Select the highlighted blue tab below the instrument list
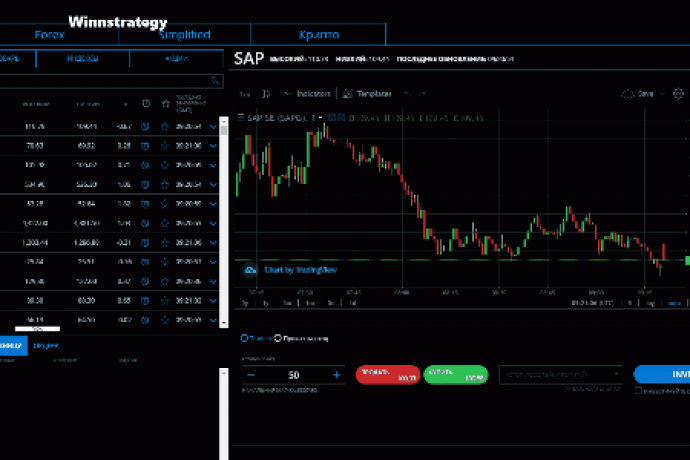Viewport: 690px width, 460px height. [13, 346]
